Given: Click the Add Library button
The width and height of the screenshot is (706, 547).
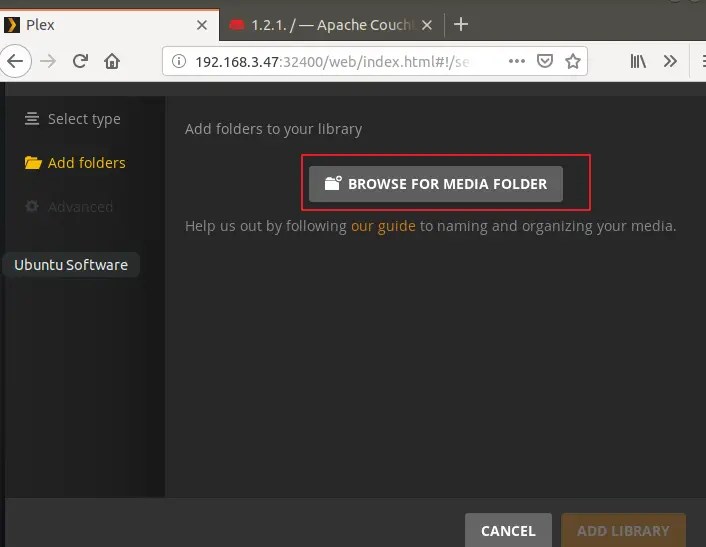Looking at the screenshot, I should tap(624, 530).
